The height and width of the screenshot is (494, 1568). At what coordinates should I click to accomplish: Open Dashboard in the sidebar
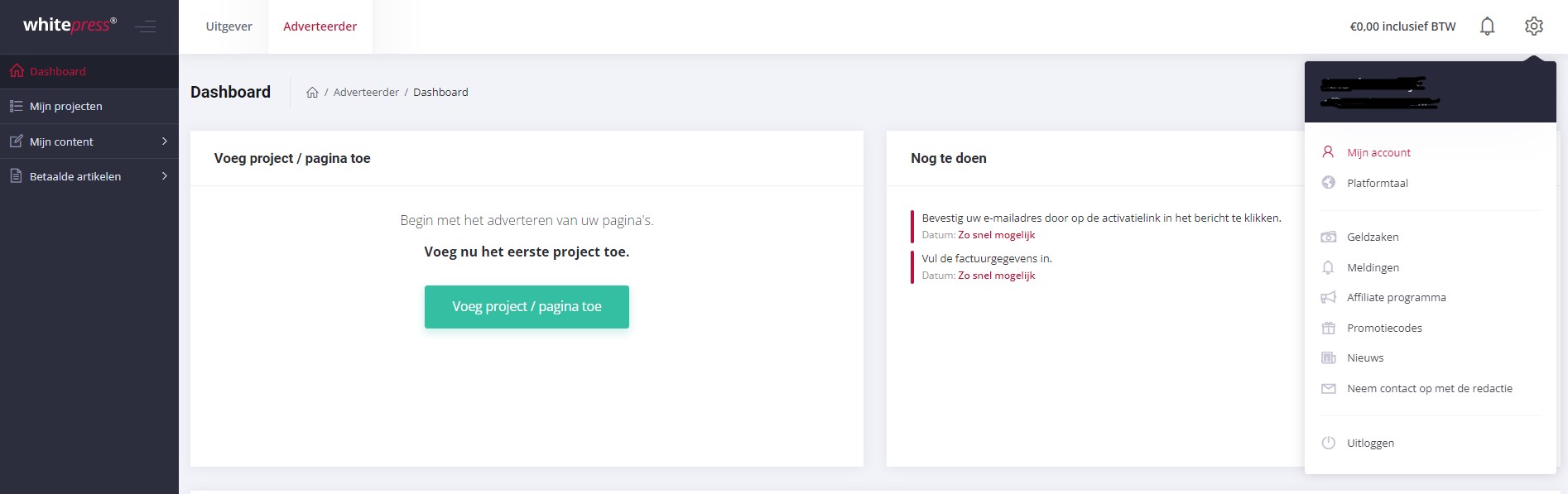tap(89, 71)
